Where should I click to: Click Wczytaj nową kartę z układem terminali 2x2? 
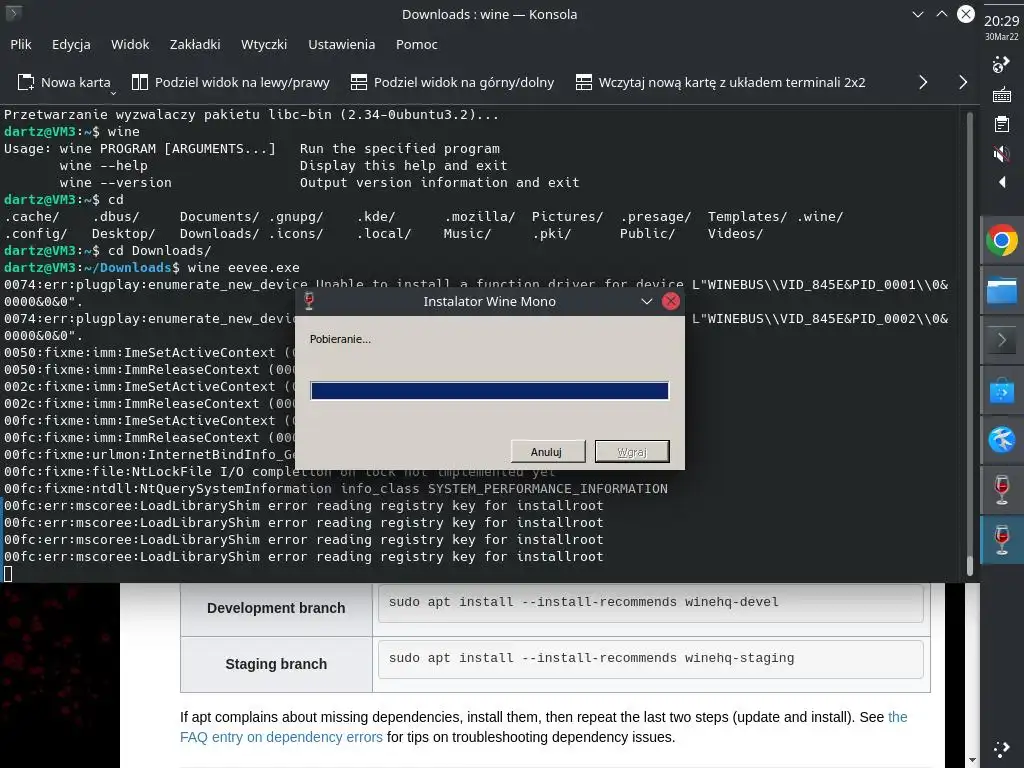click(x=720, y=82)
